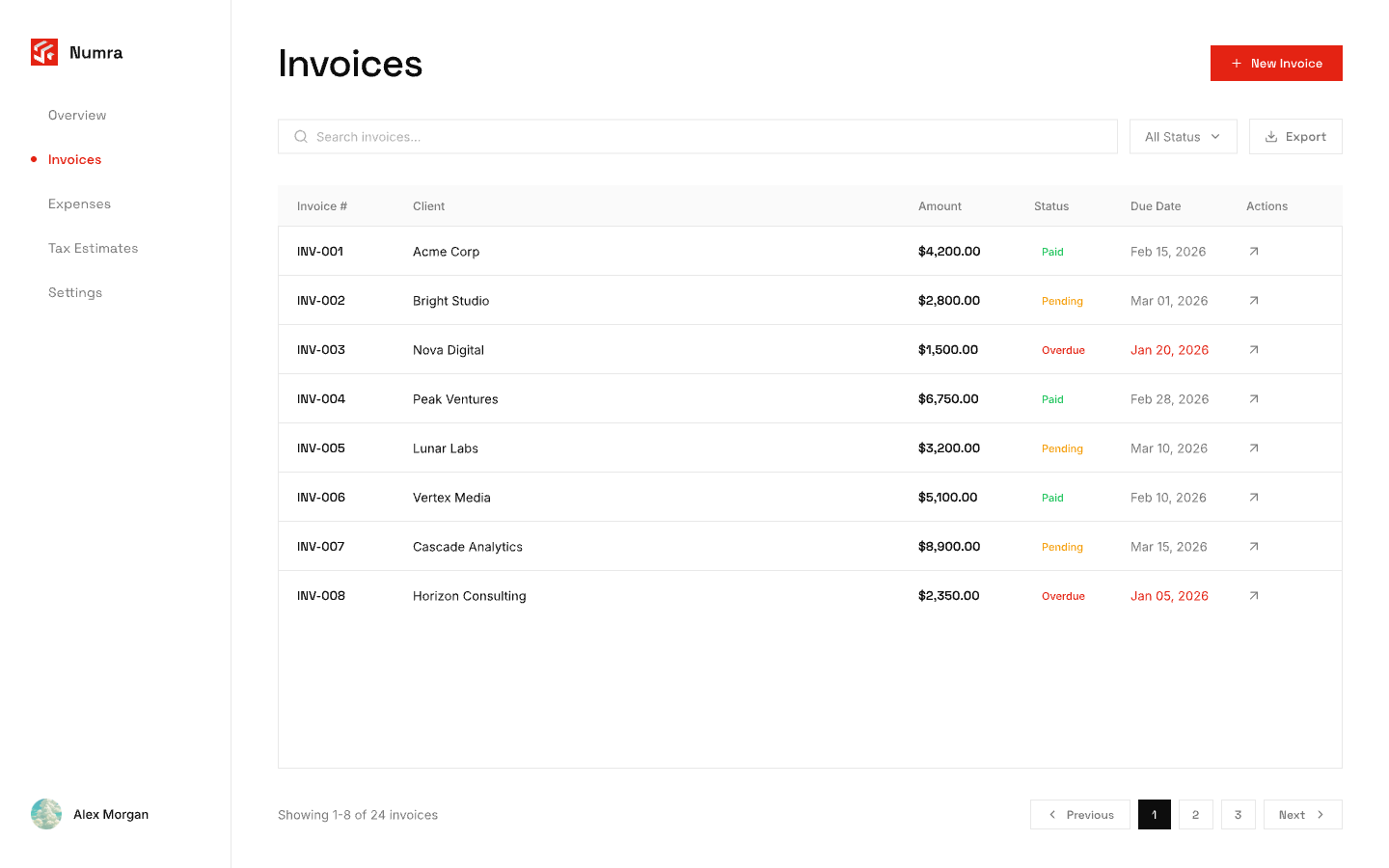The height and width of the screenshot is (868, 1389).
Task: Click the search magnifier icon
Action: coord(300,136)
